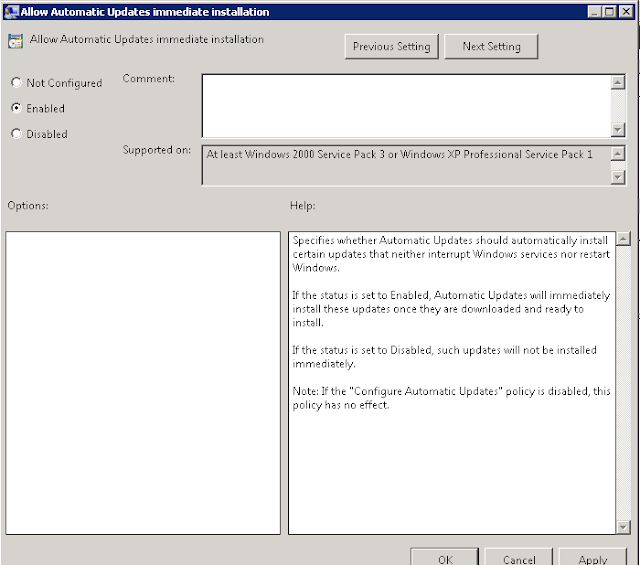This screenshot has width=640, height=565.
Task: Click the Supported on scroll up arrow
Action: pyautogui.click(x=618, y=153)
